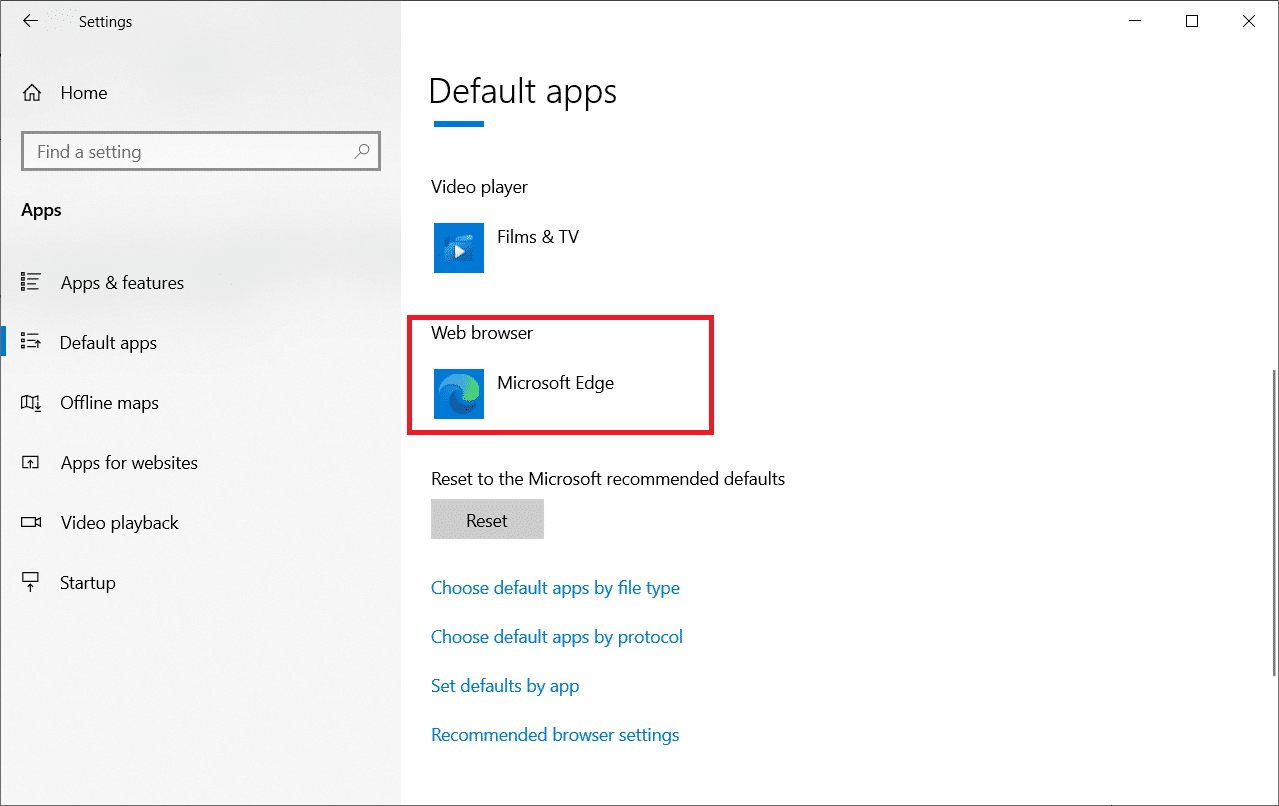Open Choose default apps by protocol
Image resolution: width=1279 pixels, height=806 pixels.
556,637
